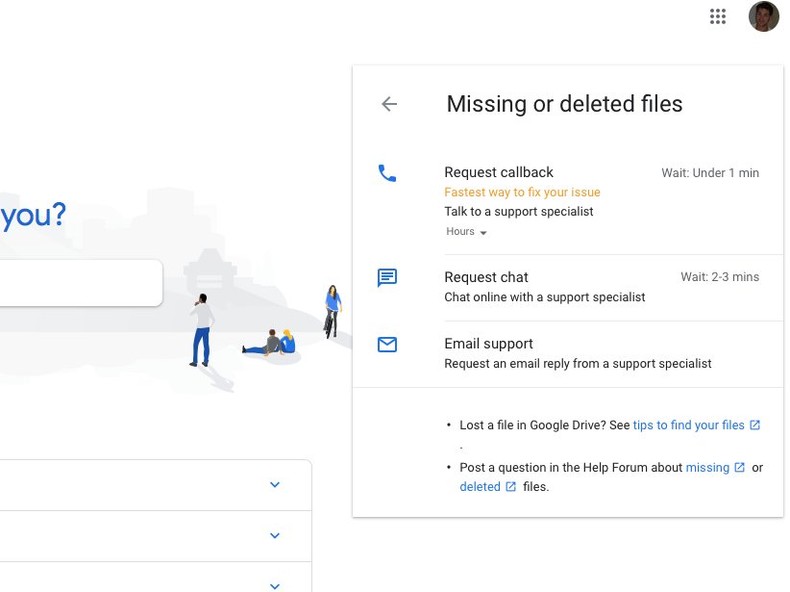The image size is (790, 592).
Task: Expand the Hours dropdown
Action: click(467, 232)
